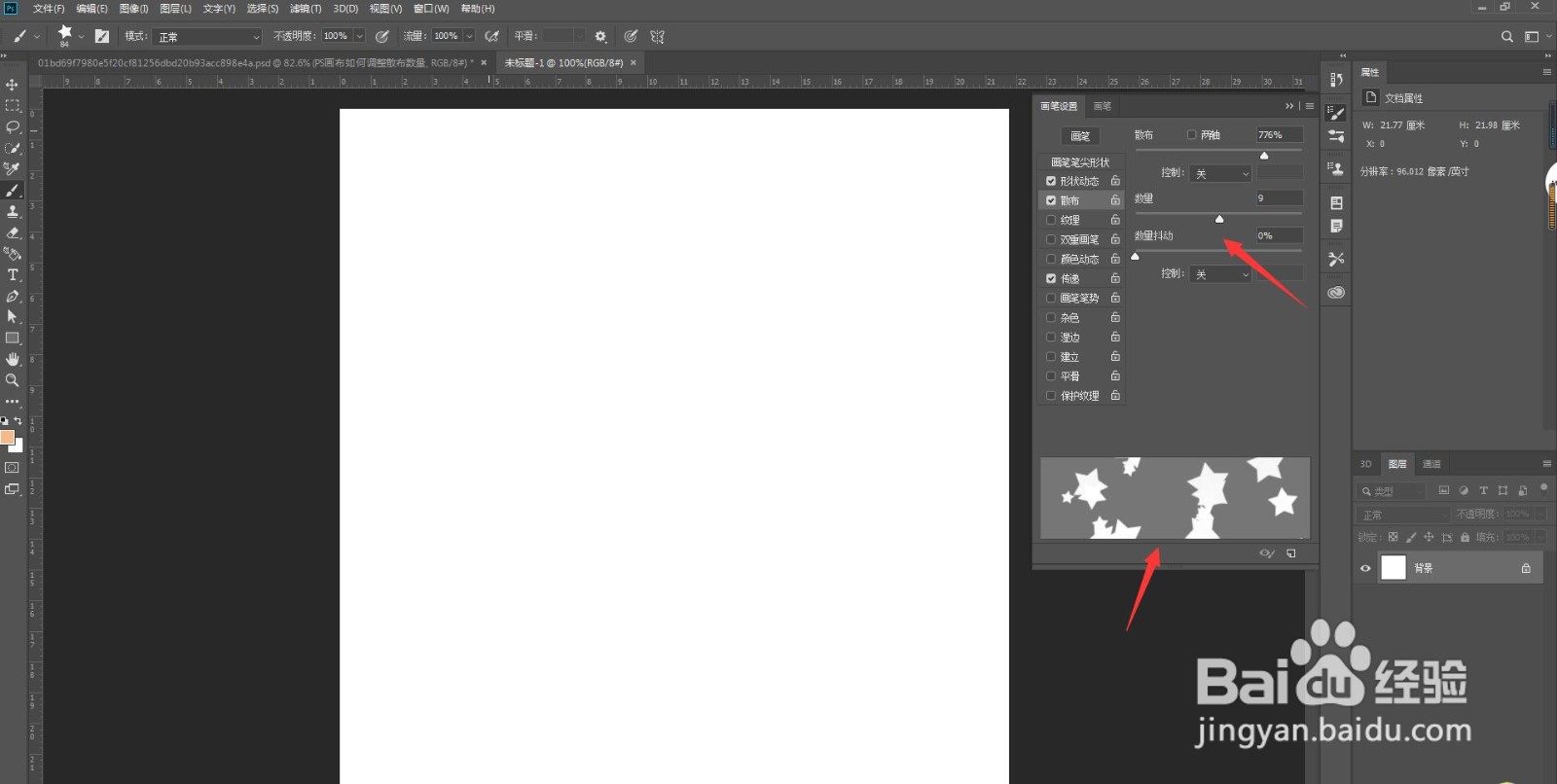Open the 滤镜(T) menu
The width and height of the screenshot is (1557, 784).
306,9
